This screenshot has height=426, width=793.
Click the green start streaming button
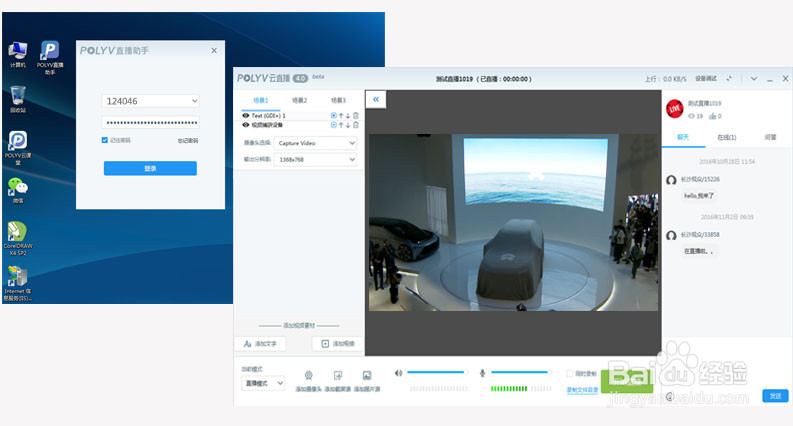627,382
